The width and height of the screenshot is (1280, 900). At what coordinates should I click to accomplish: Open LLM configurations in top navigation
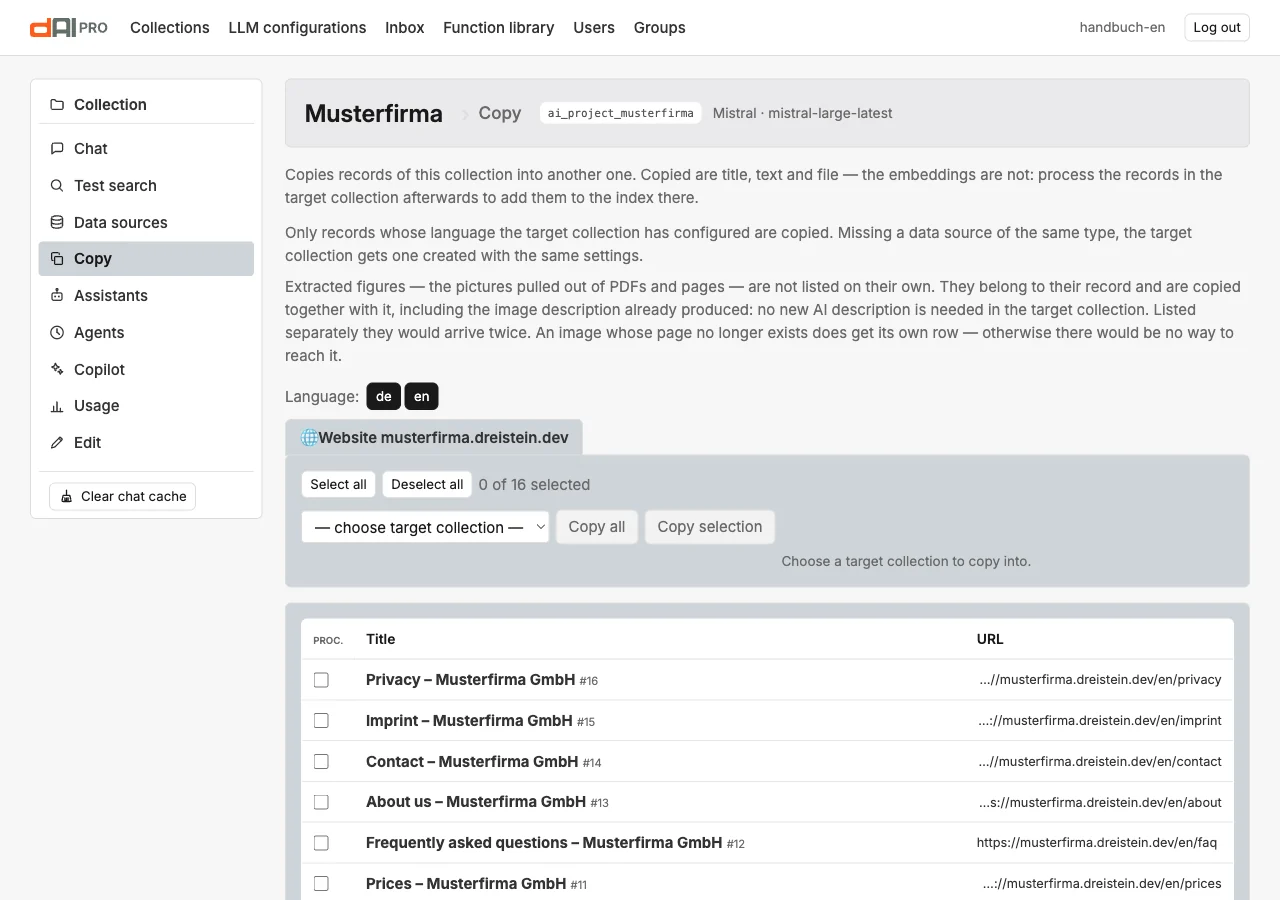[x=297, y=28]
